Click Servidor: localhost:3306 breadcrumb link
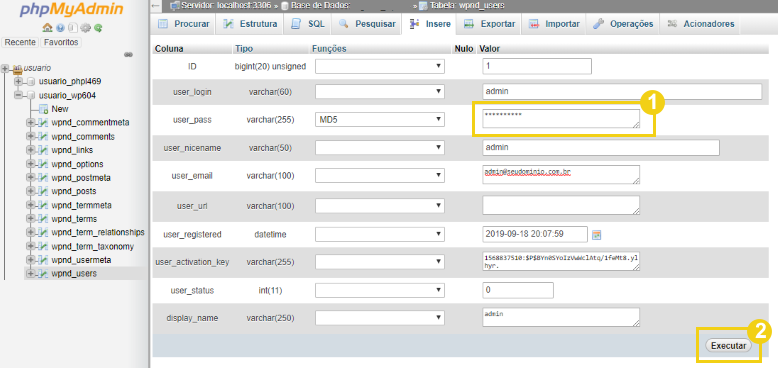This screenshot has width=778, height=368. [x=225, y=5]
